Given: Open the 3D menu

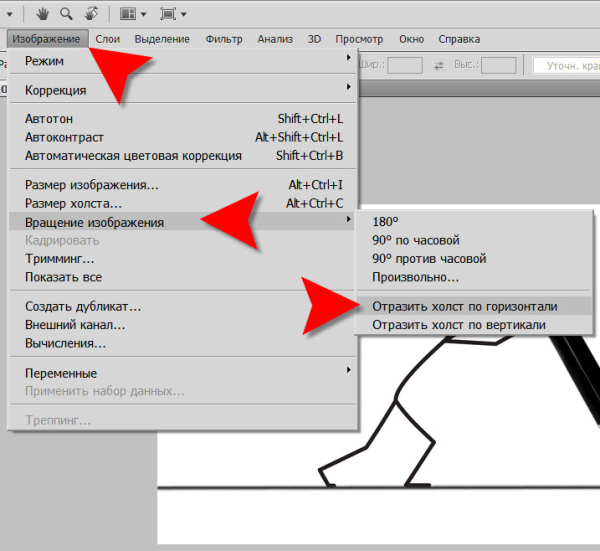Looking at the screenshot, I should [x=315, y=39].
